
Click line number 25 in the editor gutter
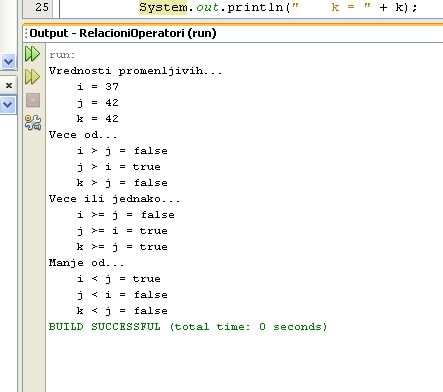pyautogui.click(x=42, y=7)
